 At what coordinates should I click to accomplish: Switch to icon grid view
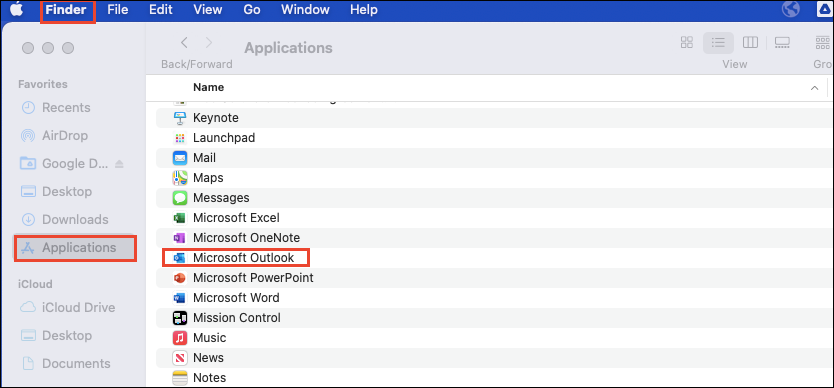[x=687, y=43]
